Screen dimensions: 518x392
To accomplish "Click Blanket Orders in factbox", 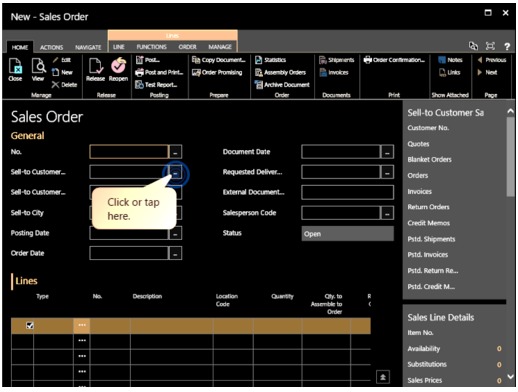I will (x=429, y=160).
